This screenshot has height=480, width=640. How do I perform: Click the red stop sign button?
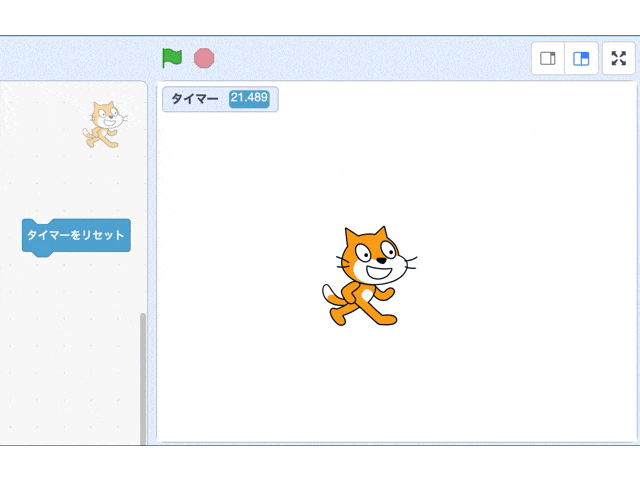coord(204,58)
